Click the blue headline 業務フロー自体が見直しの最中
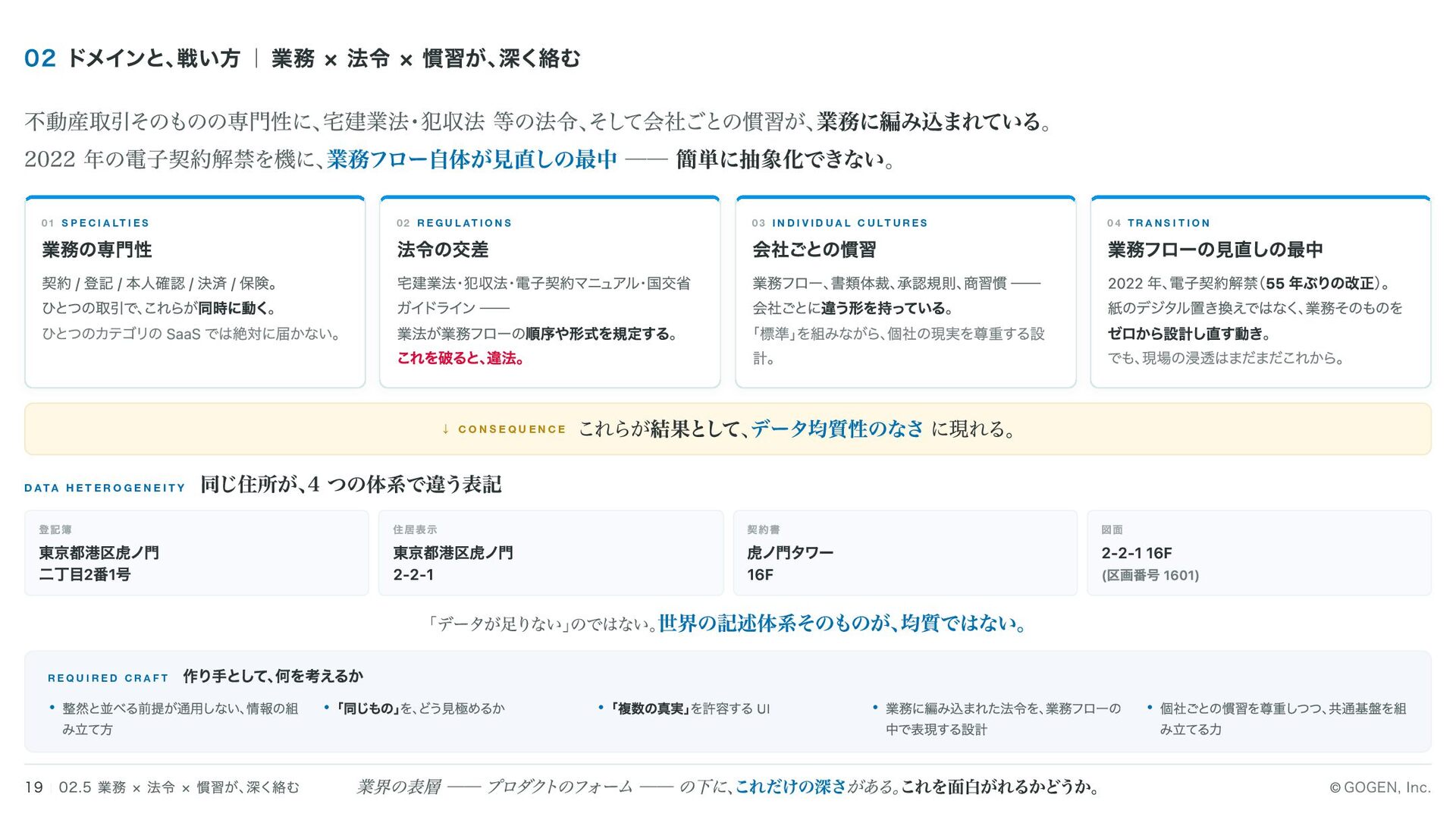Image resolution: width=1456 pixels, height=820 pixels. pyautogui.click(x=472, y=159)
